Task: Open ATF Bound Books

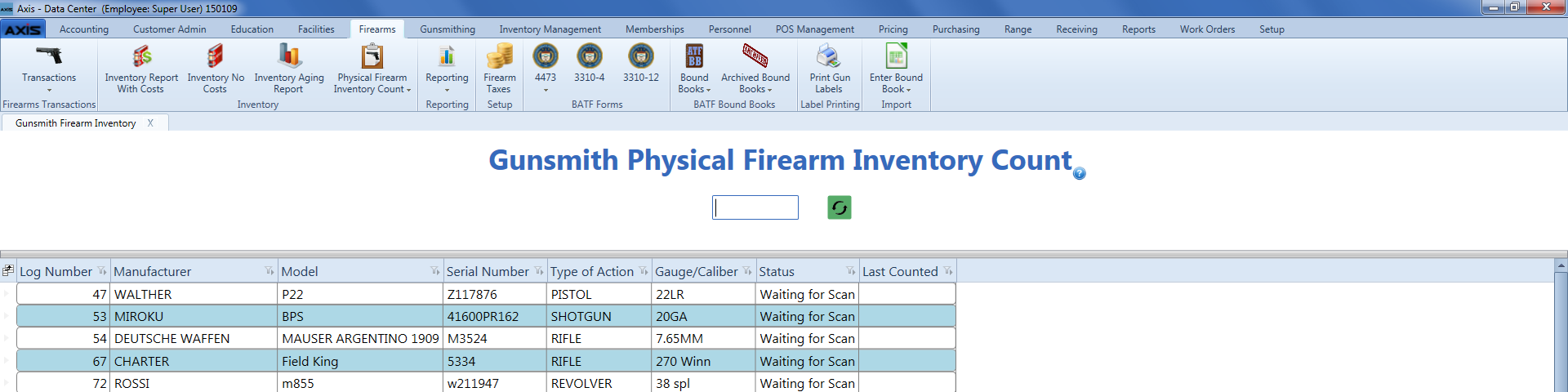Action: pyautogui.click(x=694, y=69)
